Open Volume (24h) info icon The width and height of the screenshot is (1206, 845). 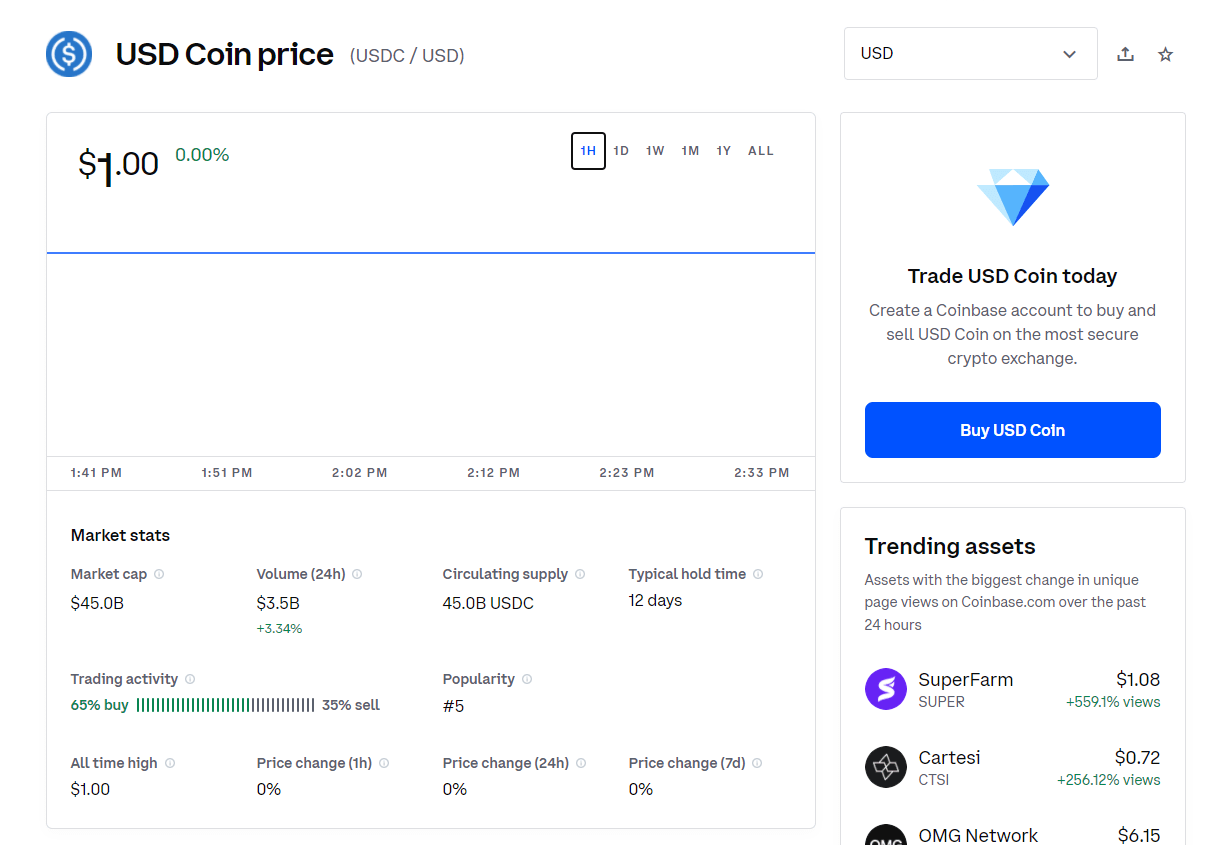pyautogui.click(x=357, y=574)
